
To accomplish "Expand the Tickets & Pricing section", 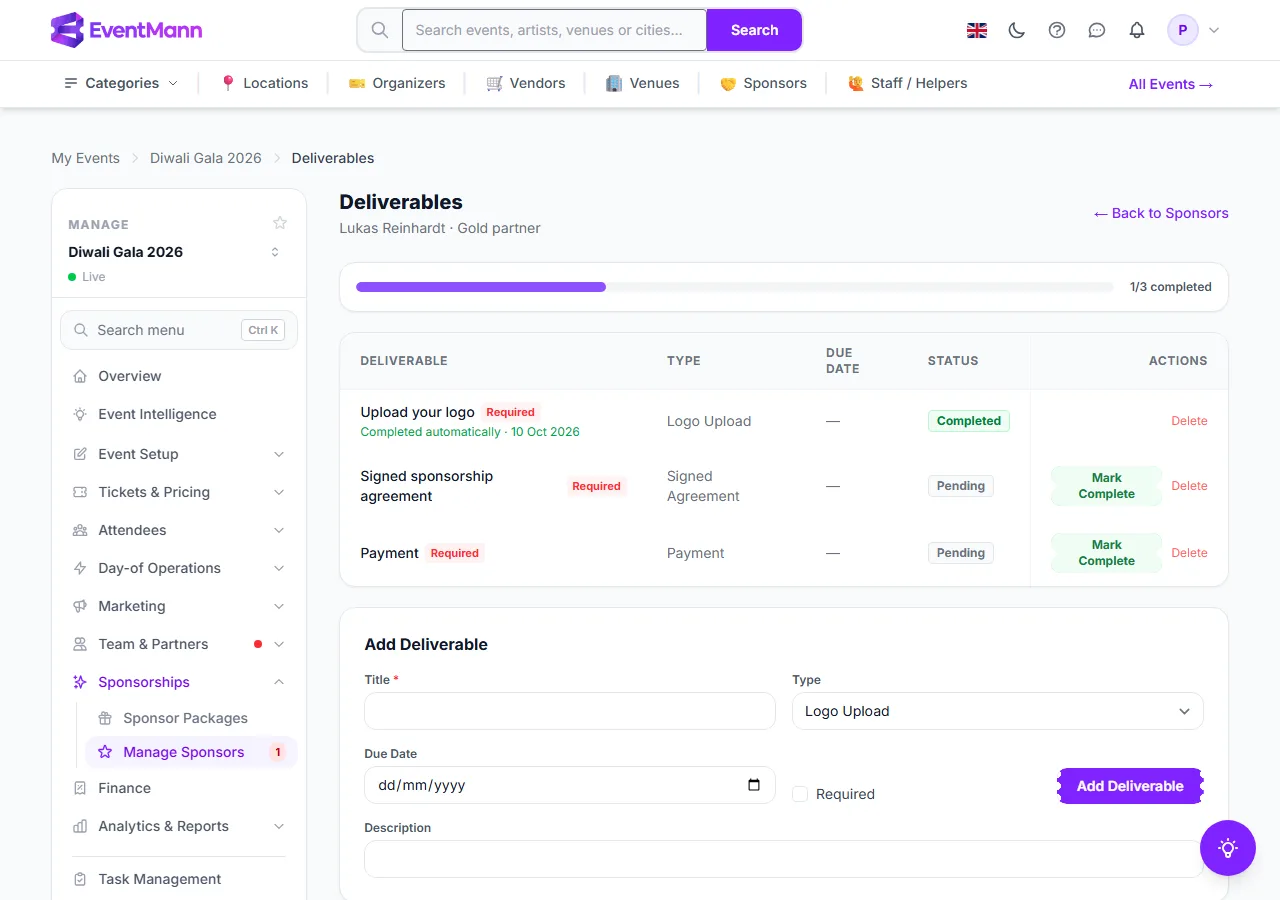I will tap(179, 492).
